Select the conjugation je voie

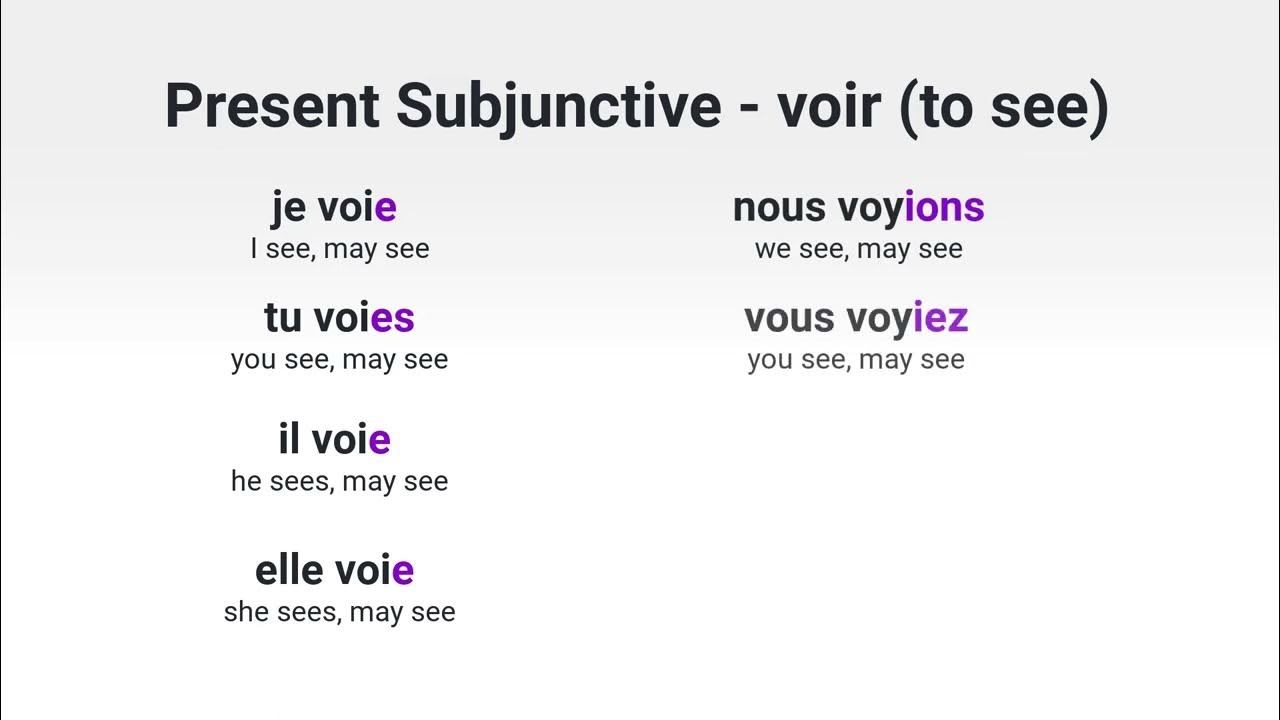[x=334, y=208]
